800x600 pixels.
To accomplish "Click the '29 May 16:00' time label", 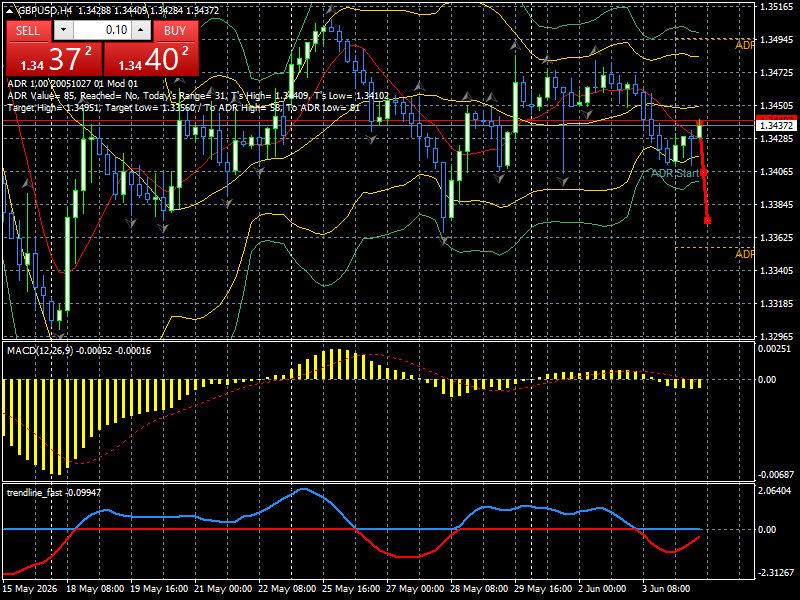I will [x=543, y=589].
